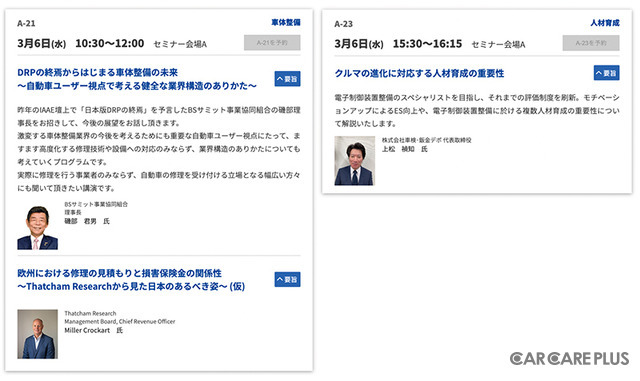Click BSサミット事業協同組合 organization text

pyautogui.click(x=96, y=204)
